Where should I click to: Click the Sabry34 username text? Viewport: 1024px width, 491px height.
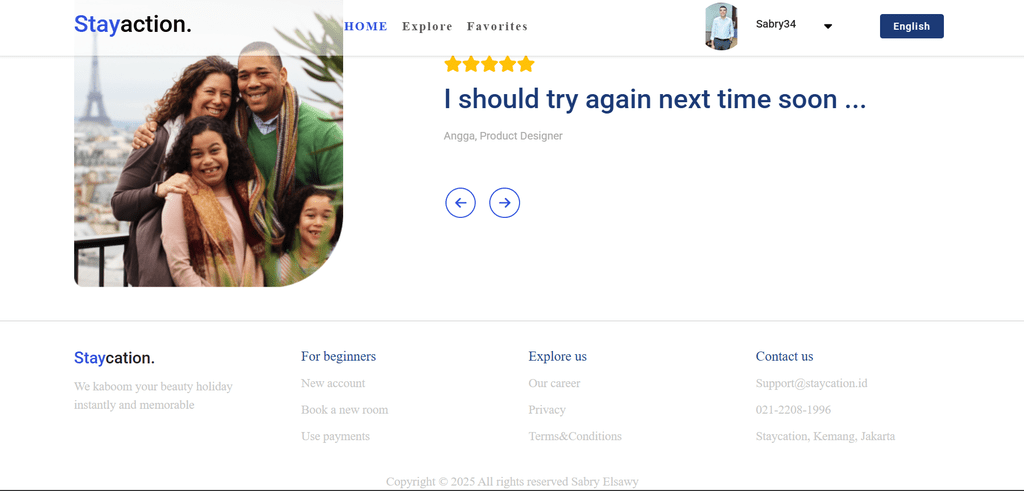click(x=776, y=24)
